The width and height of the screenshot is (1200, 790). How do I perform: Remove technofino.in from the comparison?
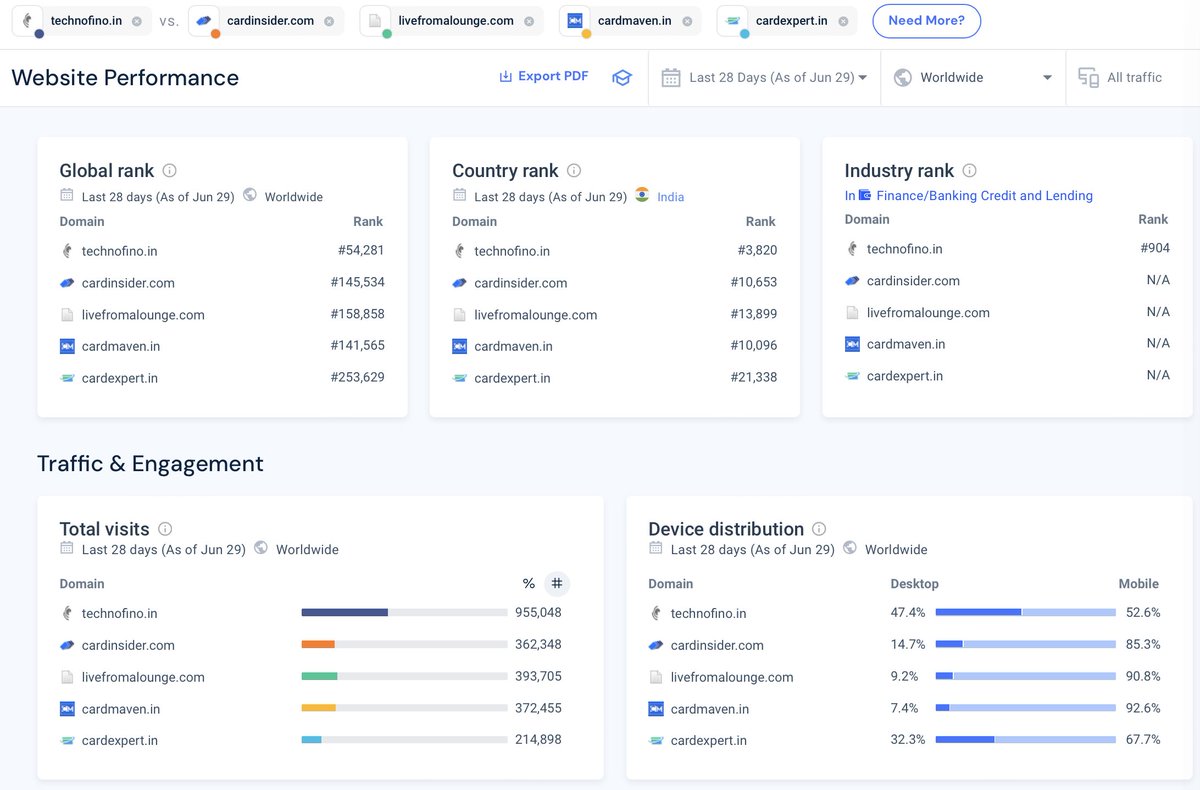pos(136,21)
